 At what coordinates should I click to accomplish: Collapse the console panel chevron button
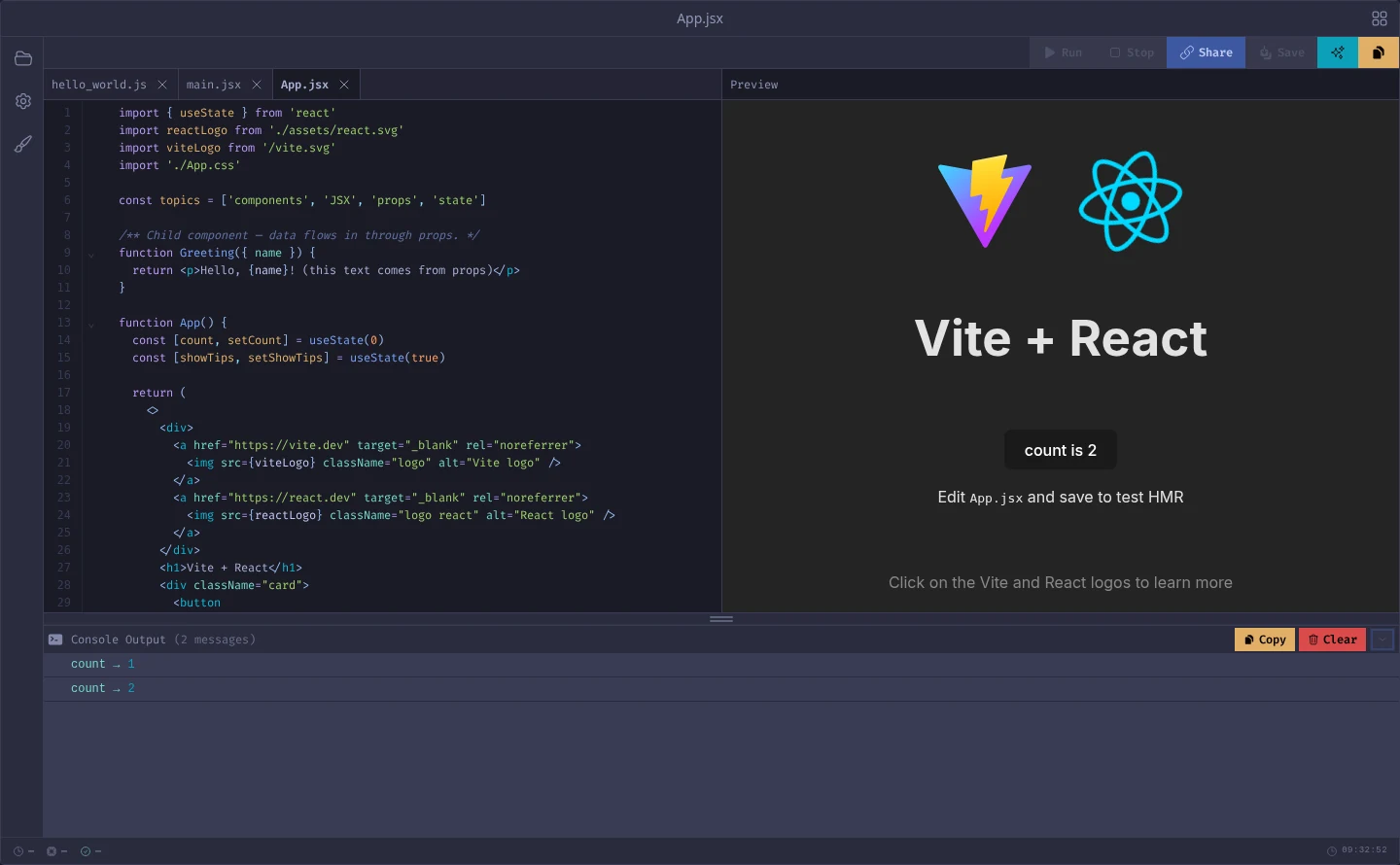pos(1382,640)
